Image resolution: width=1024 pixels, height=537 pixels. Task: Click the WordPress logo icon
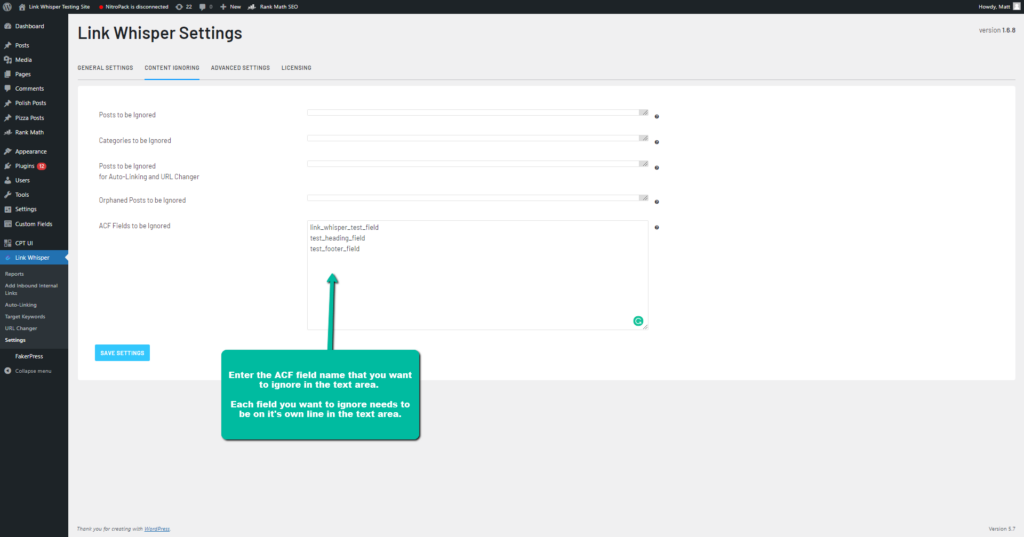(8, 6)
